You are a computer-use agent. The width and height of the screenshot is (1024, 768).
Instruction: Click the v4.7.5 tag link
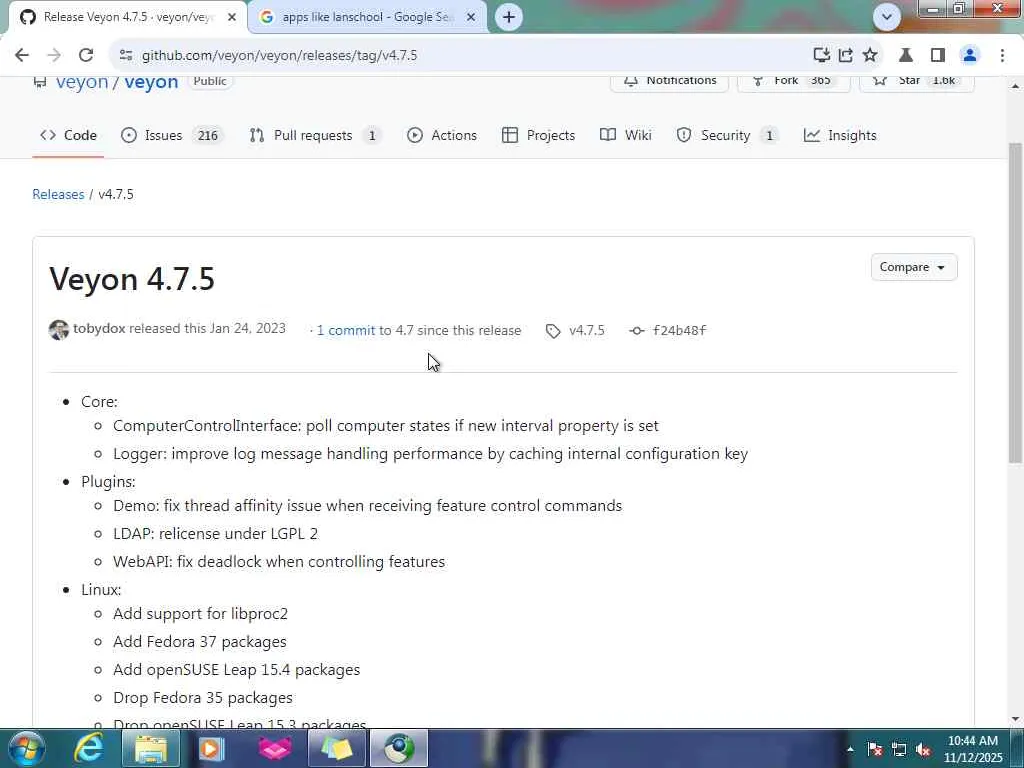pyautogui.click(x=586, y=330)
